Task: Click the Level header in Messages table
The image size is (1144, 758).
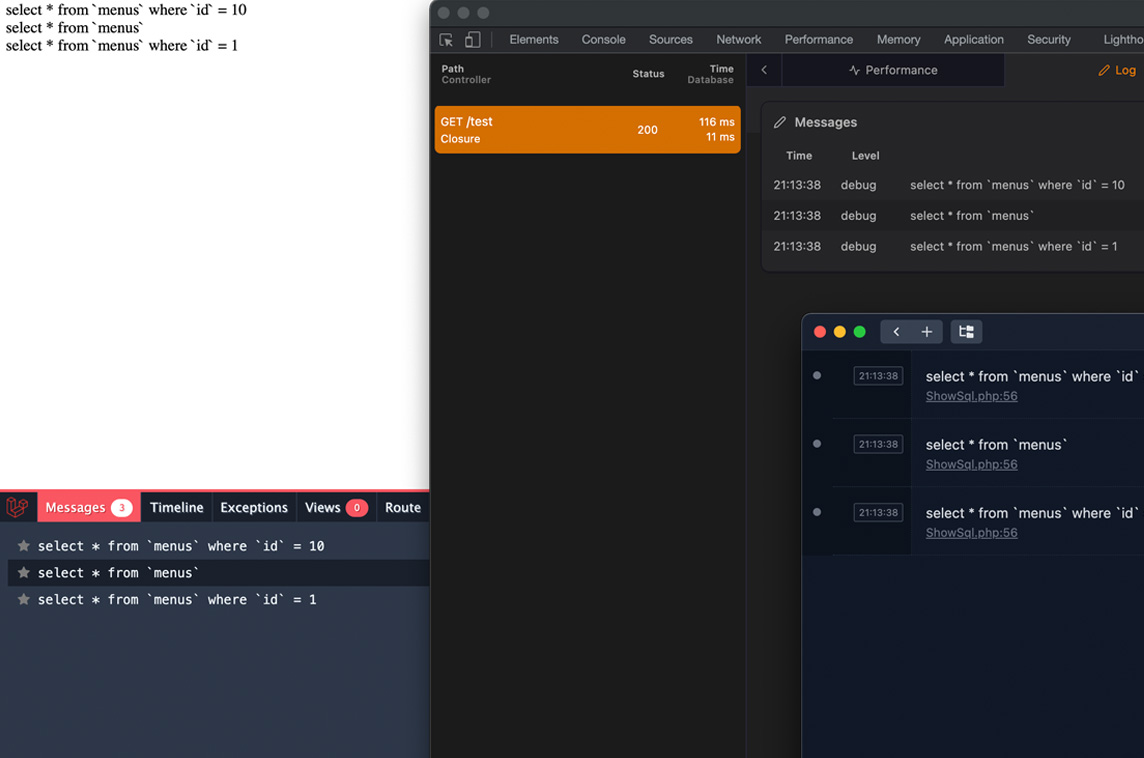Action: click(x=865, y=155)
